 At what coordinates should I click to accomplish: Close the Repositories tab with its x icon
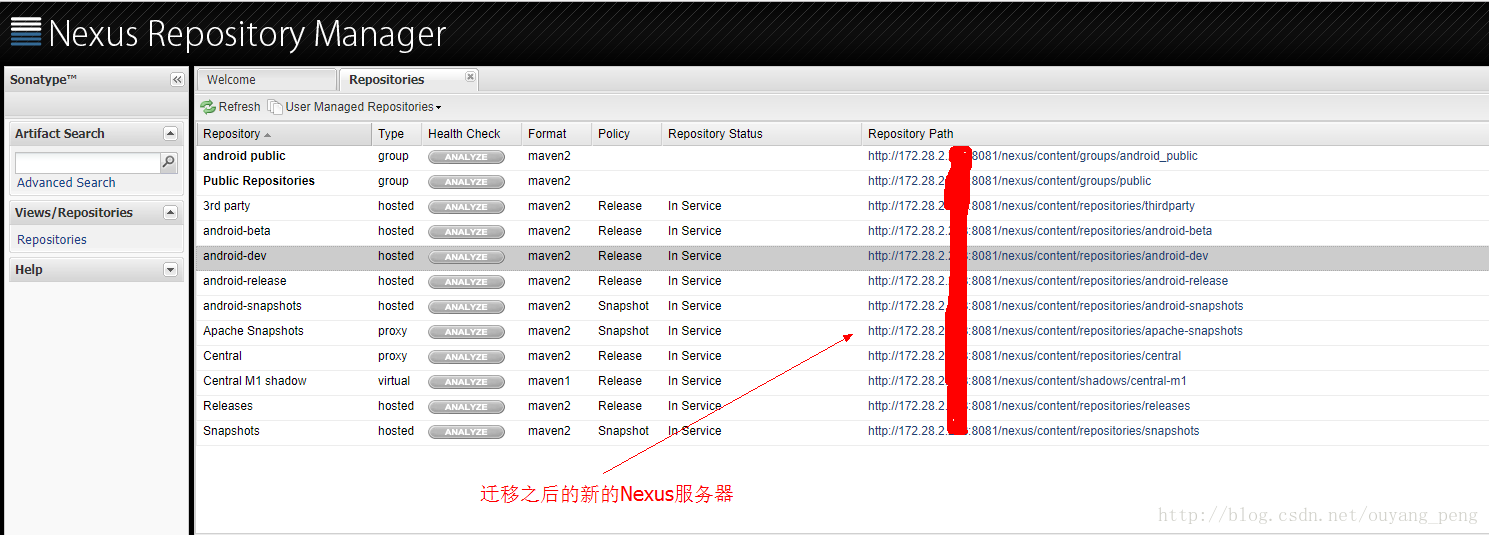tap(471, 76)
